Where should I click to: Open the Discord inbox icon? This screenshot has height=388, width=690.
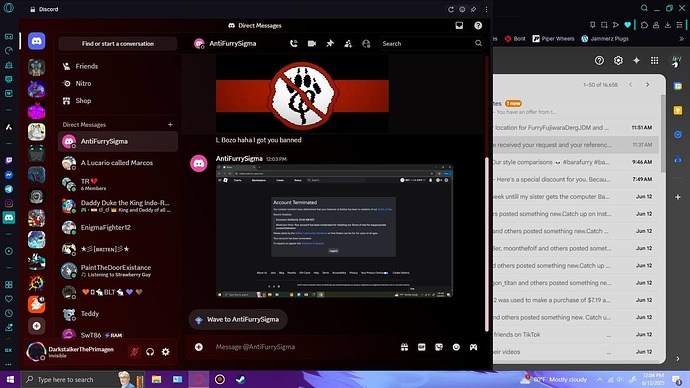pos(459,26)
